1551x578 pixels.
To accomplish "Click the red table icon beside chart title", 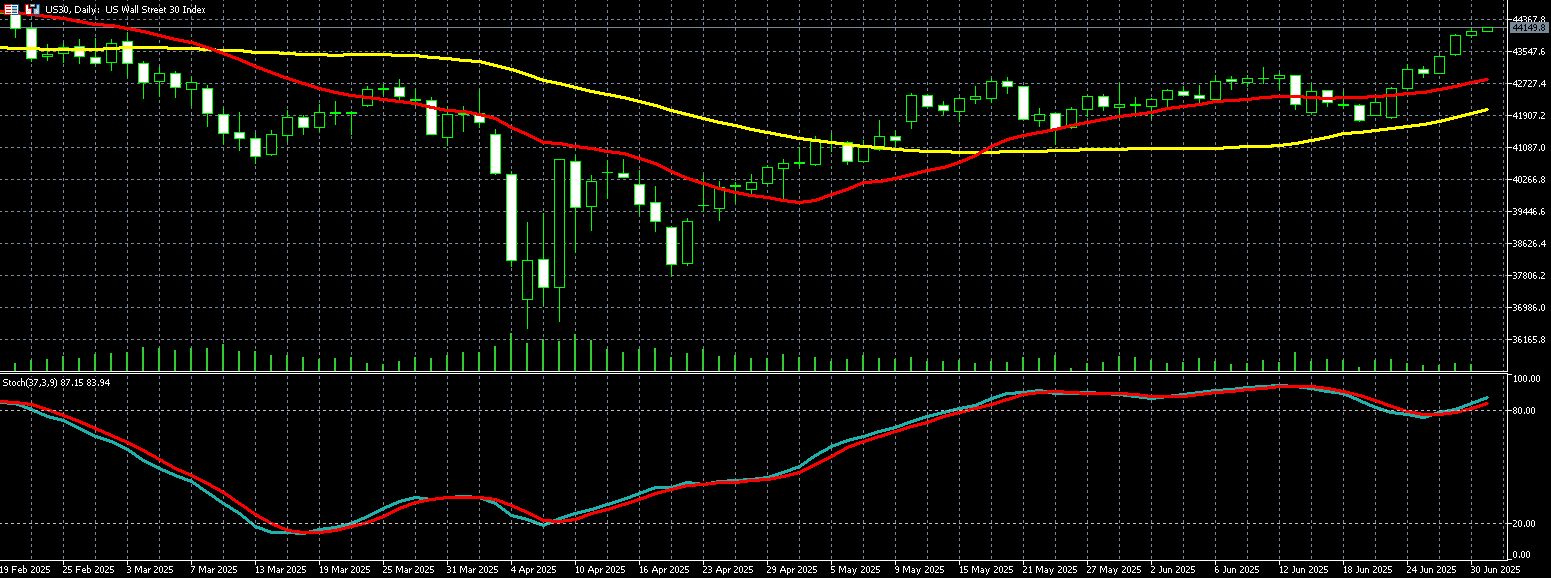I will [x=13, y=9].
